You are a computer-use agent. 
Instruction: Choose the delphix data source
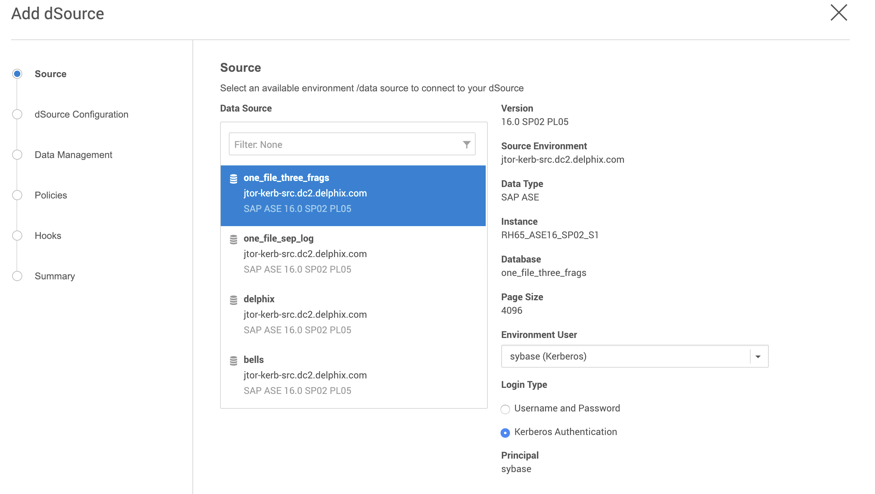point(353,315)
